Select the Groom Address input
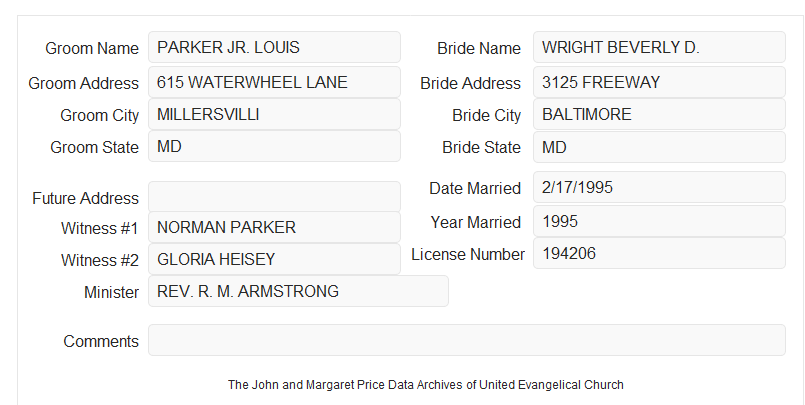This screenshot has width=805, height=405. pyautogui.click(x=274, y=82)
